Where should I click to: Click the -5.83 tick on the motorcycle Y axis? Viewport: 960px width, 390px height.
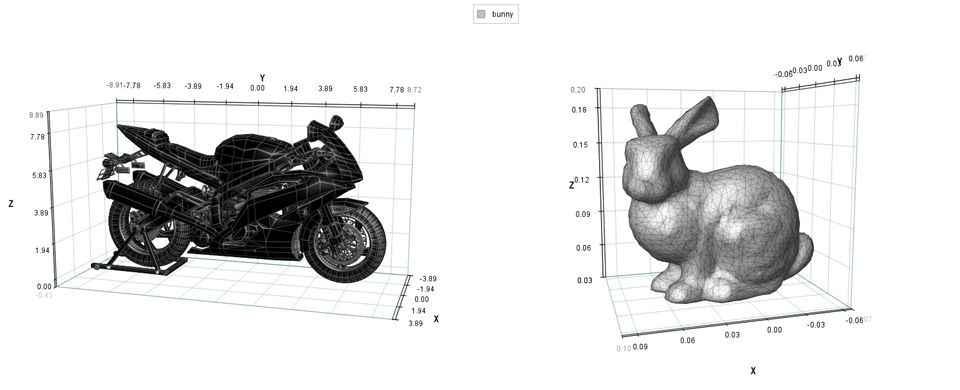[x=162, y=86]
